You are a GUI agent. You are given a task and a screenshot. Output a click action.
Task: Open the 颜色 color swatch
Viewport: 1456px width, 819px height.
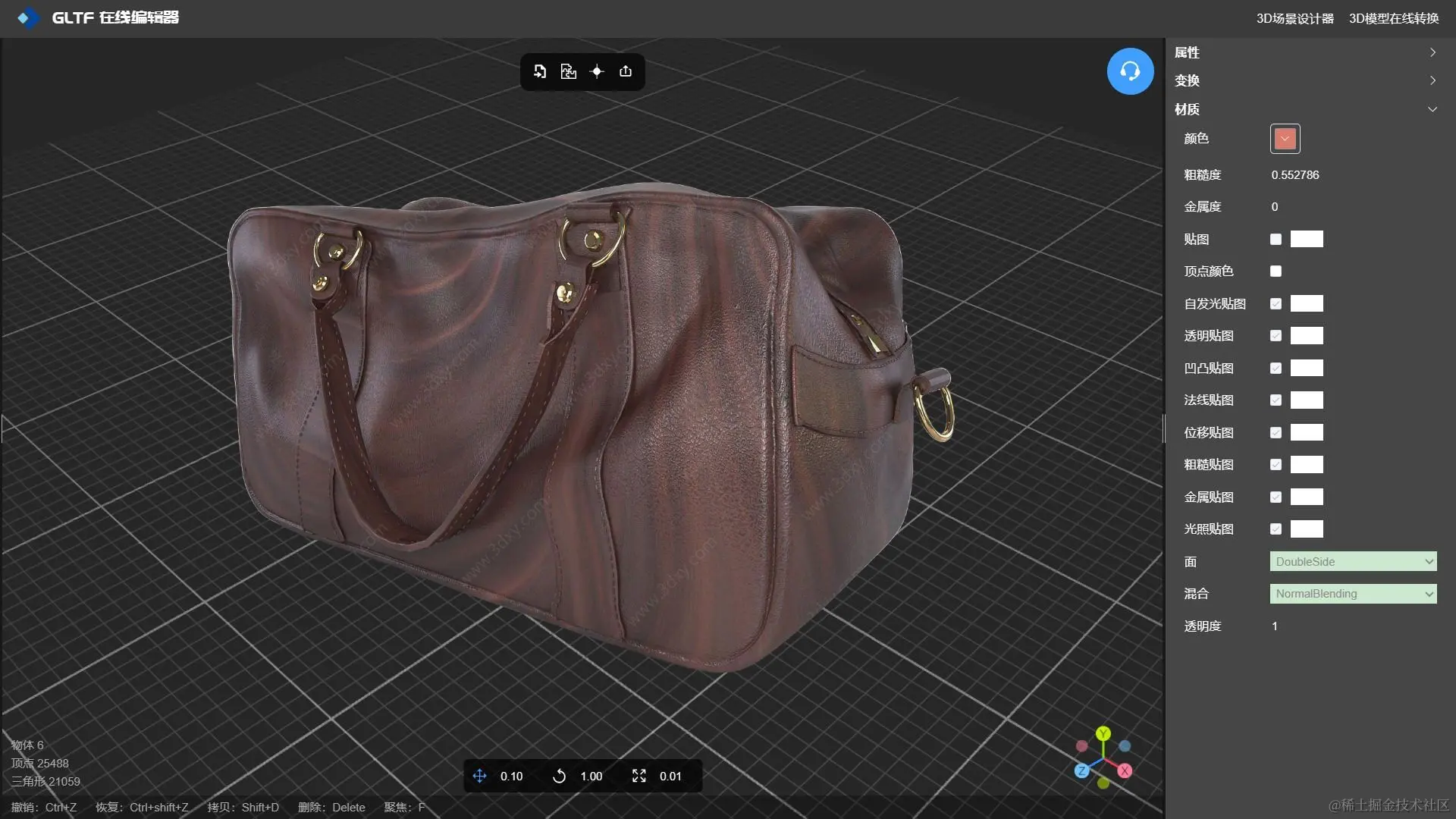click(x=1285, y=139)
